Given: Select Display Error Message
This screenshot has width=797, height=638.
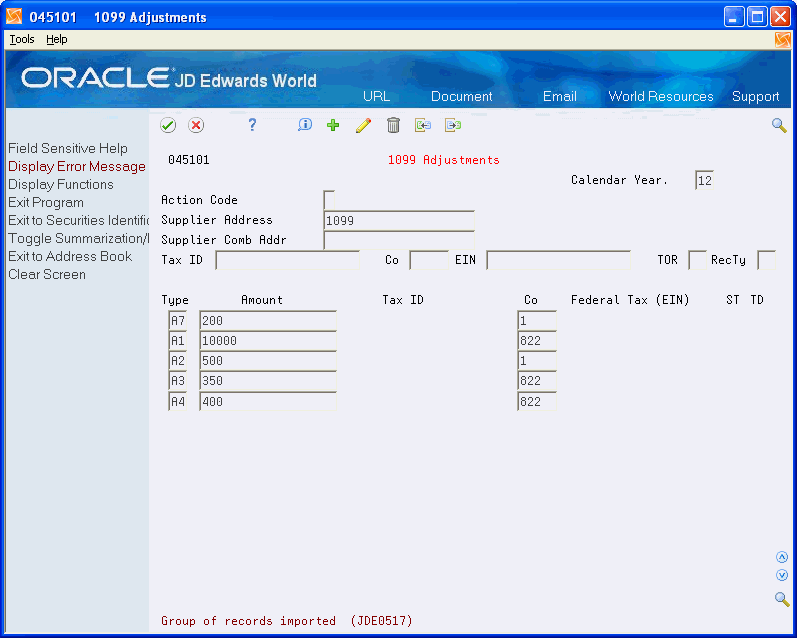Looking at the screenshot, I should point(77,166).
